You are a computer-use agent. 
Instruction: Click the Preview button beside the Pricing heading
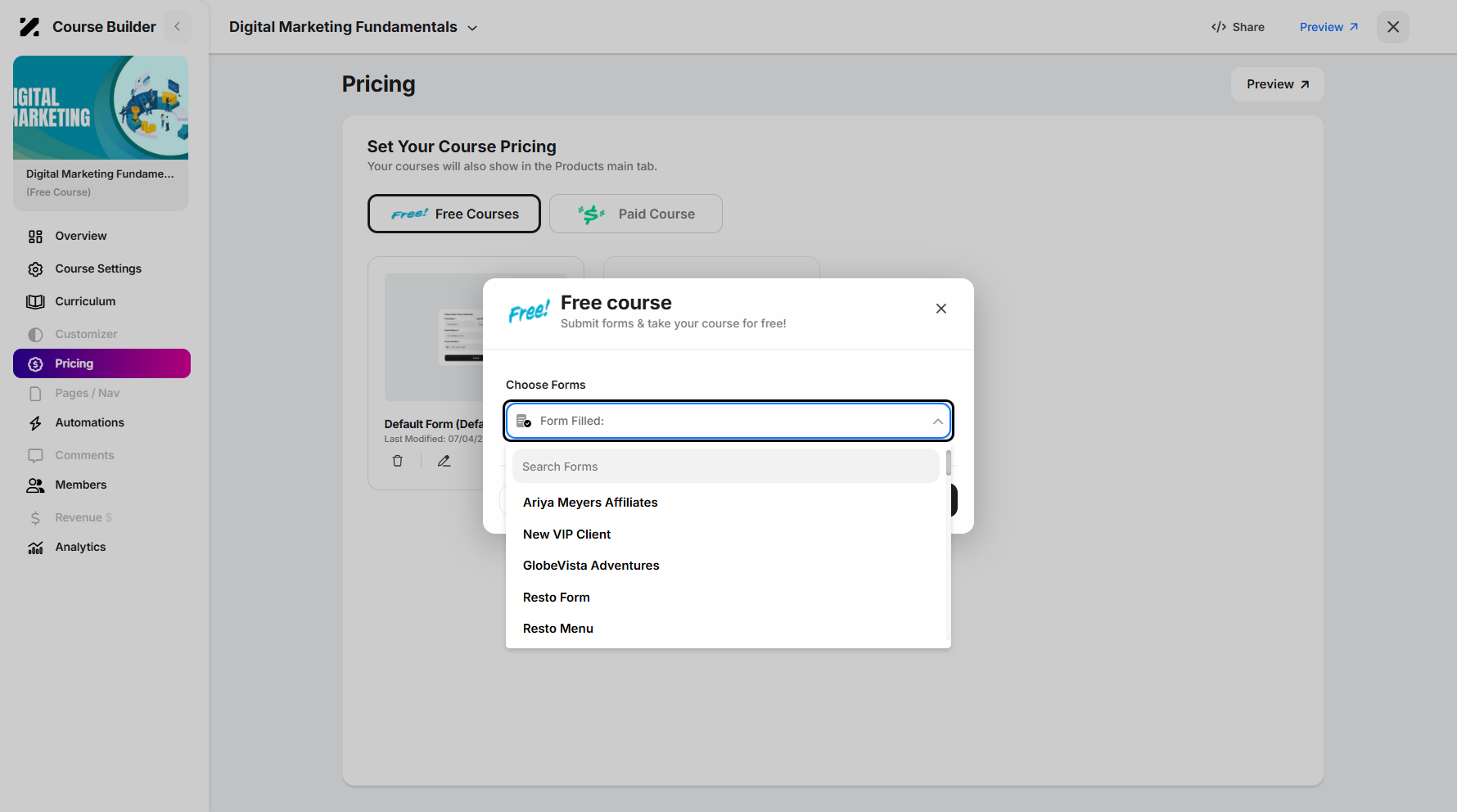[1277, 84]
